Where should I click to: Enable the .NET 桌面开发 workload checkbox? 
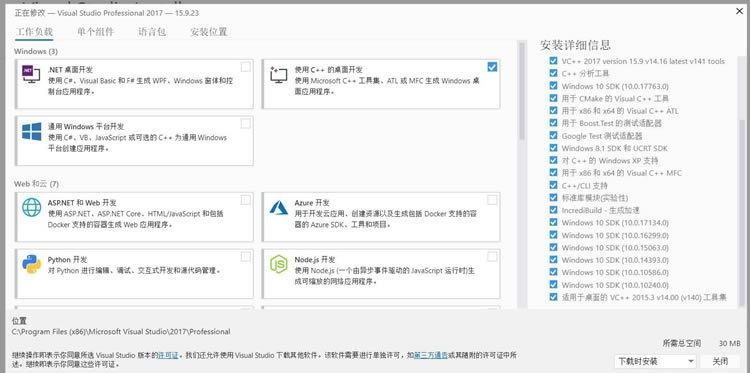(245, 67)
